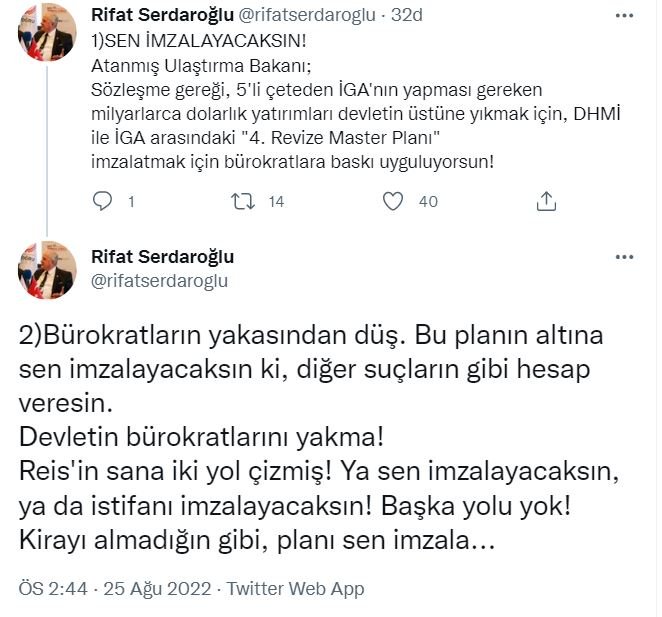Open the tweet starting with 1)SEN İMZALAYACAKSIN!

300,110
